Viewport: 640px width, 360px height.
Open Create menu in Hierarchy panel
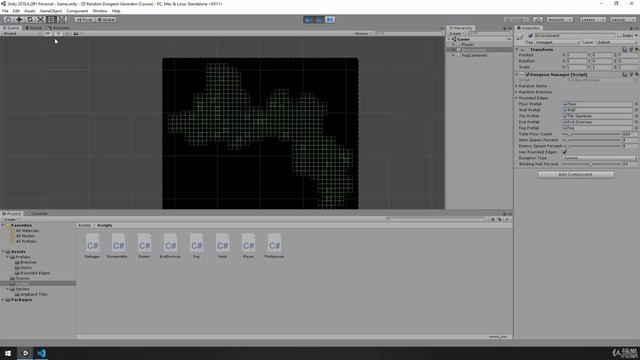[456, 33]
